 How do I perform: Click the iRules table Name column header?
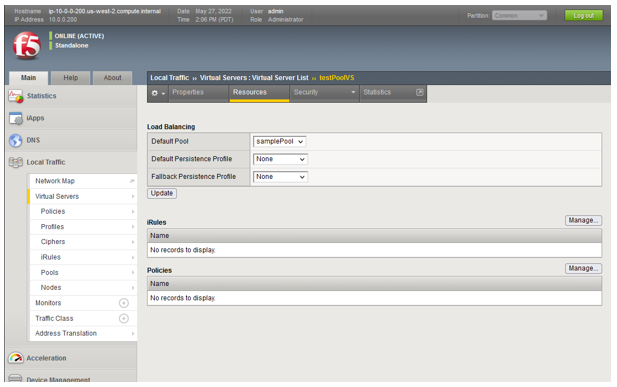pos(374,236)
